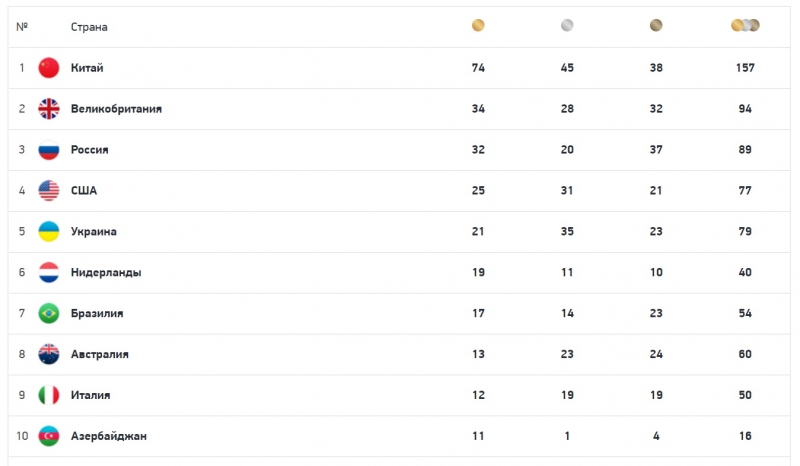
Task: Open the Китай country link
Action: click(87, 68)
